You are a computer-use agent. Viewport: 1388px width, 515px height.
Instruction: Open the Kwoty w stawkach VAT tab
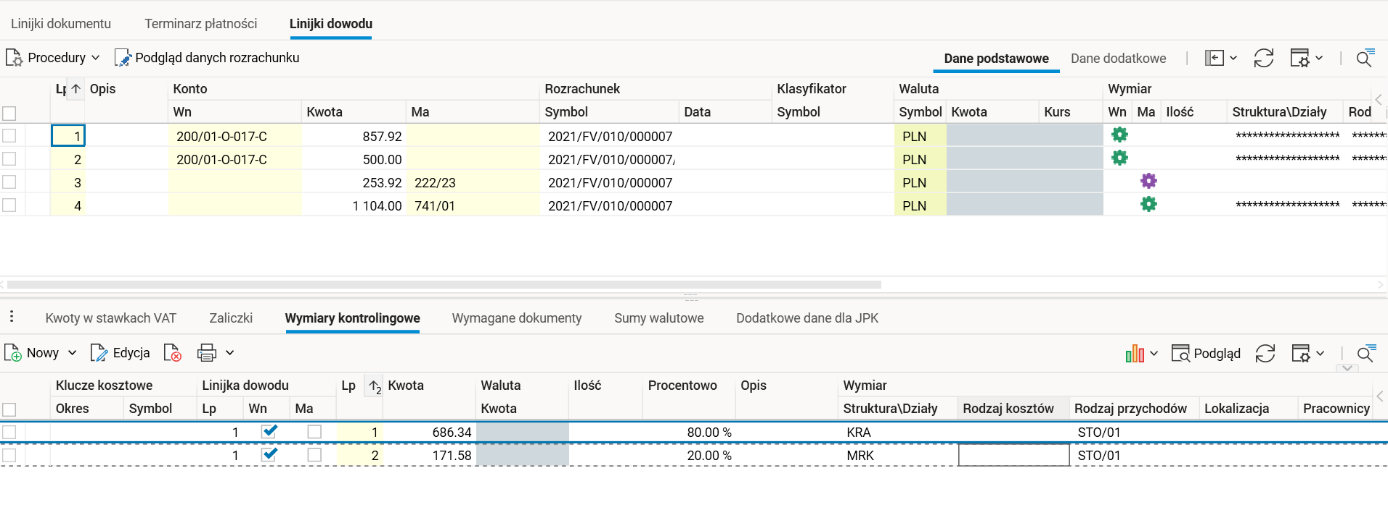coord(110,318)
